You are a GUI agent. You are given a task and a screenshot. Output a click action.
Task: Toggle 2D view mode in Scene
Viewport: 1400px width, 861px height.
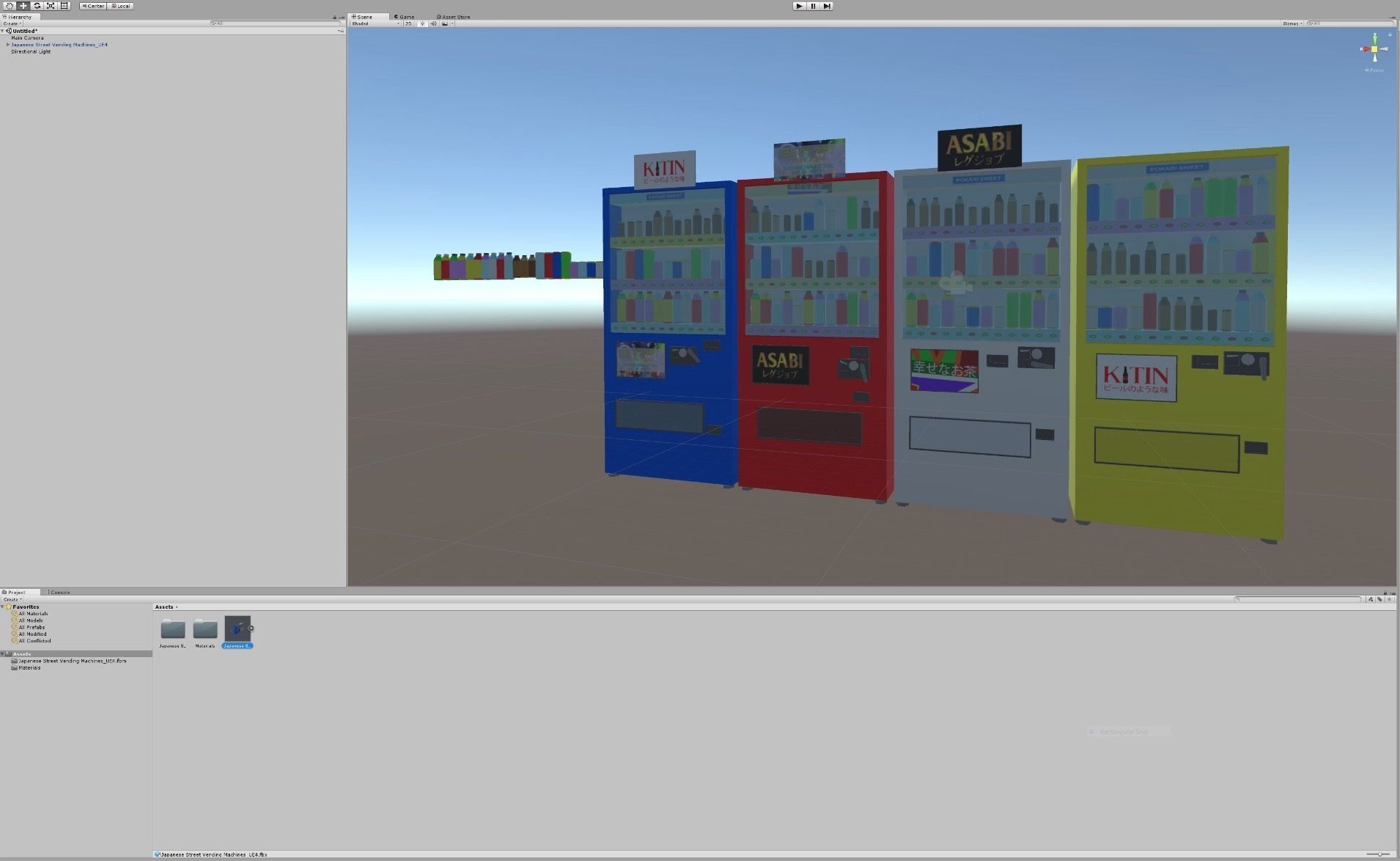point(408,23)
